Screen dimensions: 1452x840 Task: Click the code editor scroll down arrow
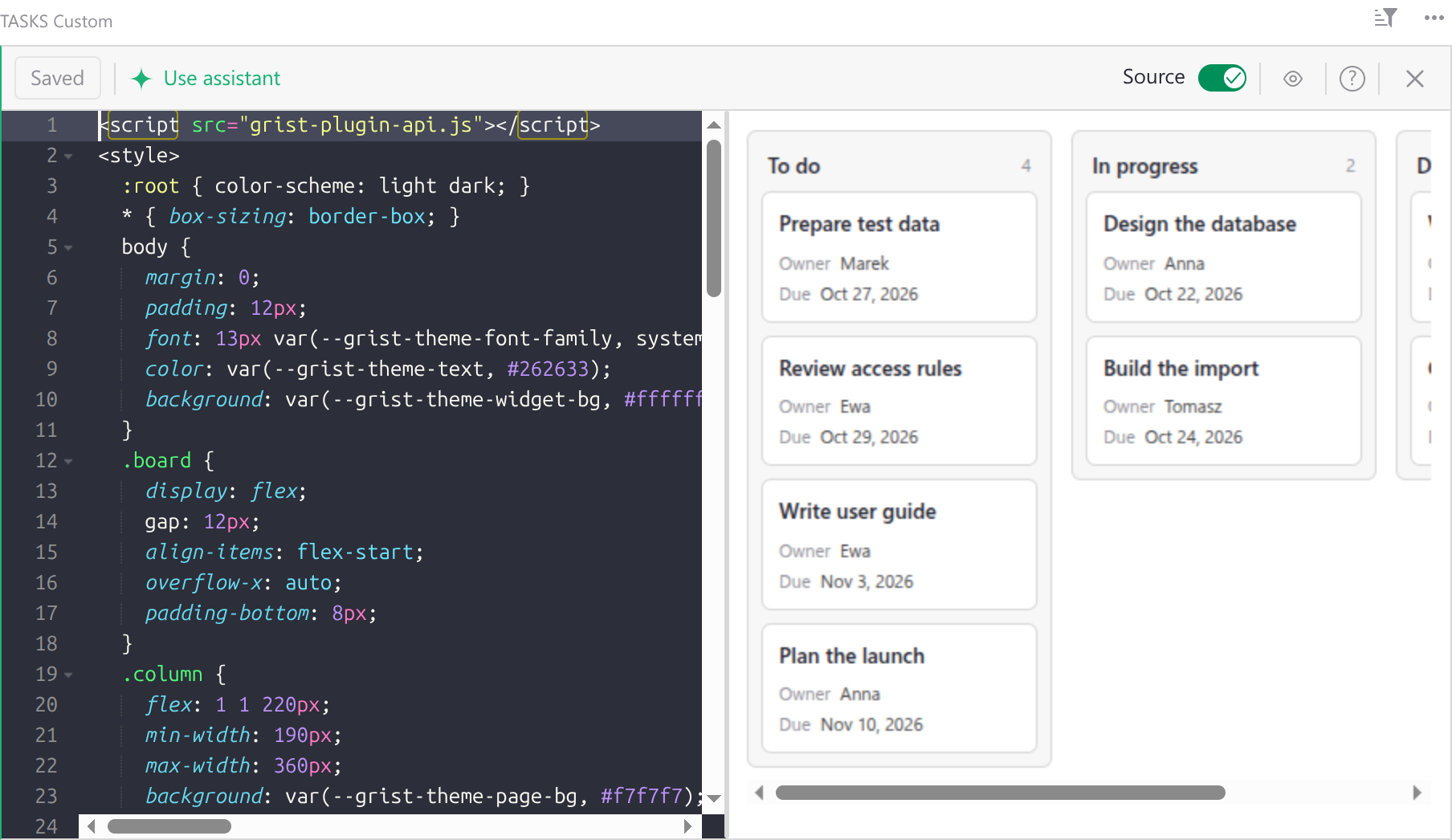click(x=713, y=798)
